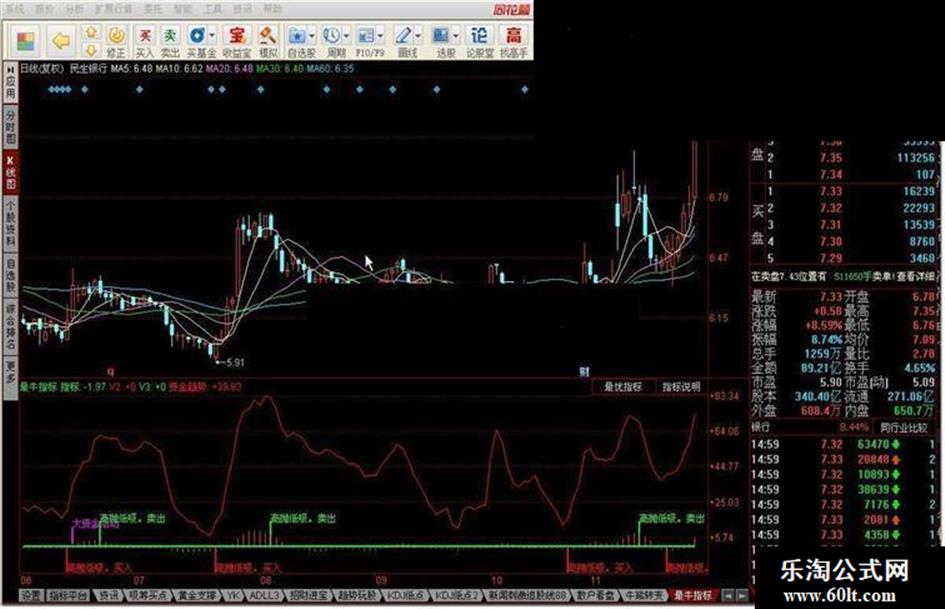Click the yellow down arrow icon
The height and width of the screenshot is (609, 945).
coord(90,49)
